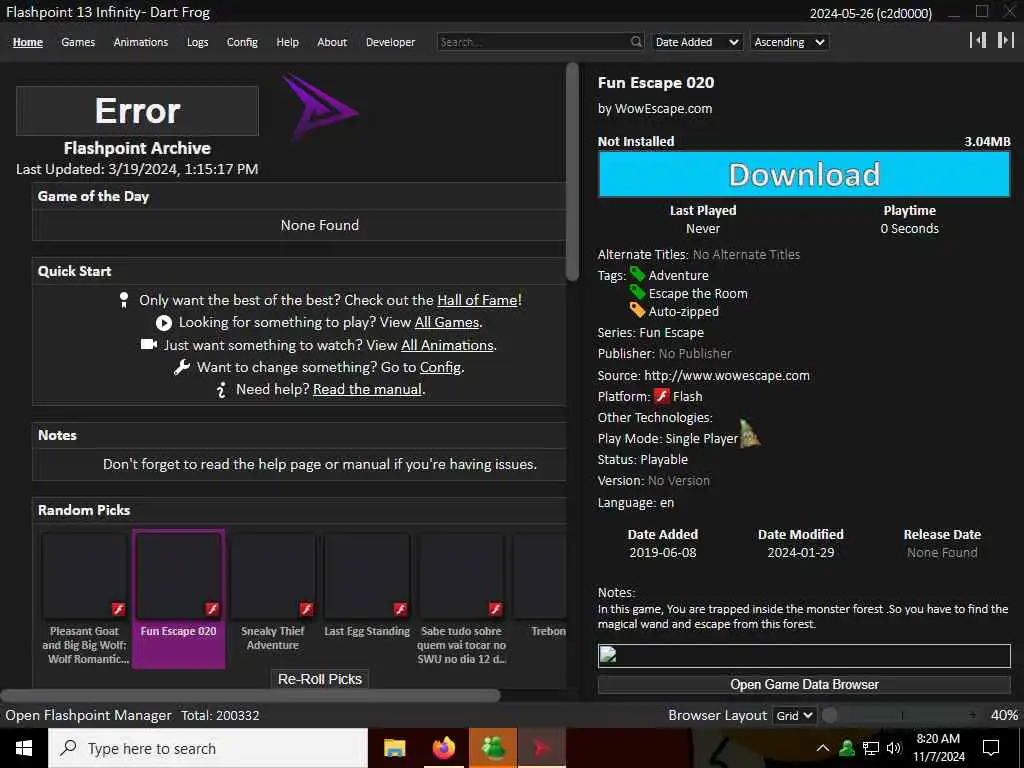Select the Last Egg Standing pick
Image resolution: width=1024 pixels, height=768 pixels.
[x=367, y=598]
